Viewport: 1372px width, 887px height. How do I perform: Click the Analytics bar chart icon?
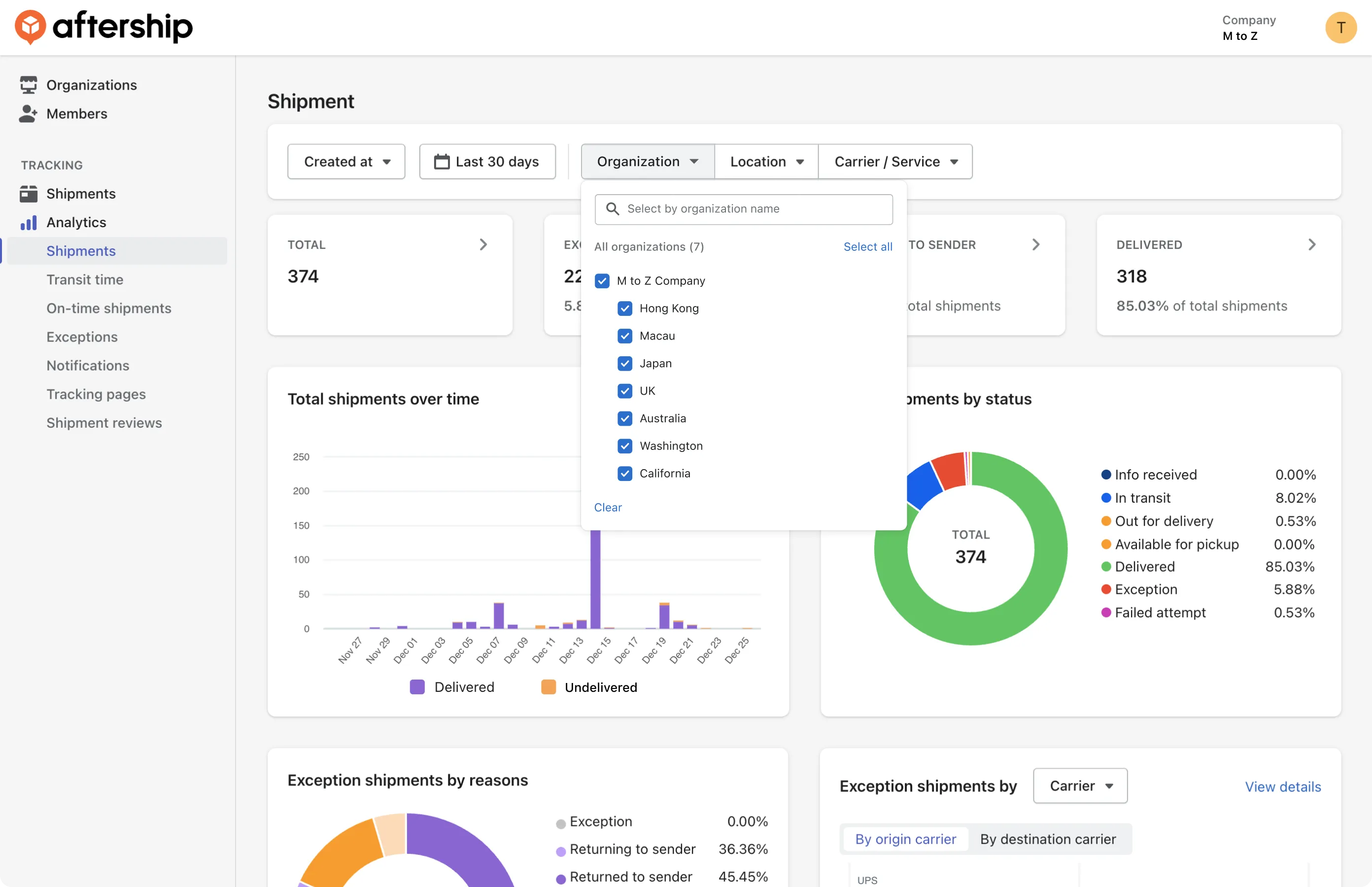click(x=28, y=222)
